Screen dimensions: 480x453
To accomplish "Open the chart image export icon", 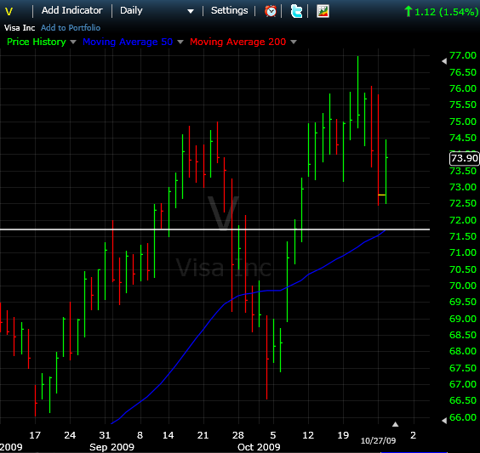I will coord(323,11).
